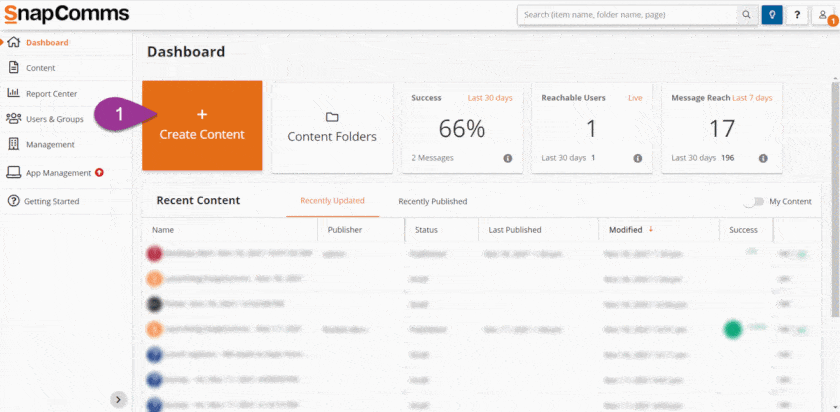Image resolution: width=840 pixels, height=412 pixels.
Task: Sort by Last Published column header
Action: point(514,230)
